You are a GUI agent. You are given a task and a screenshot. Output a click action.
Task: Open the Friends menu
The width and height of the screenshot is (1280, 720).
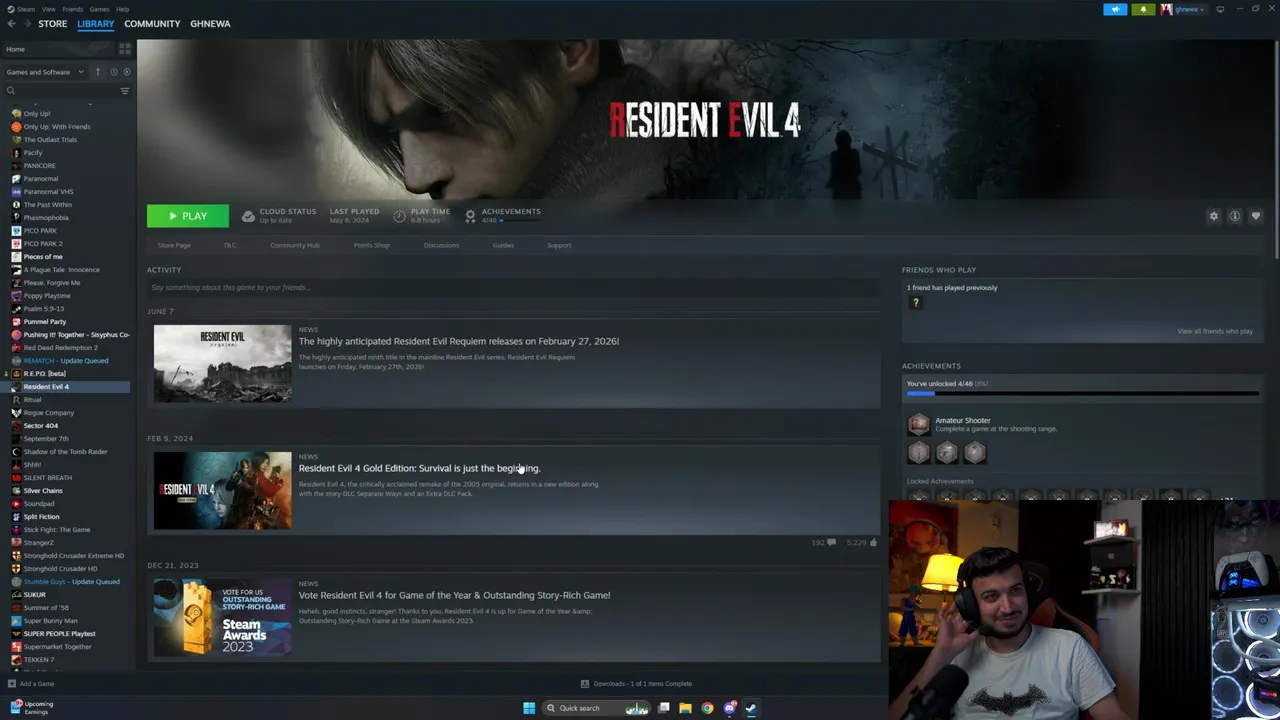pyautogui.click(x=73, y=9)
